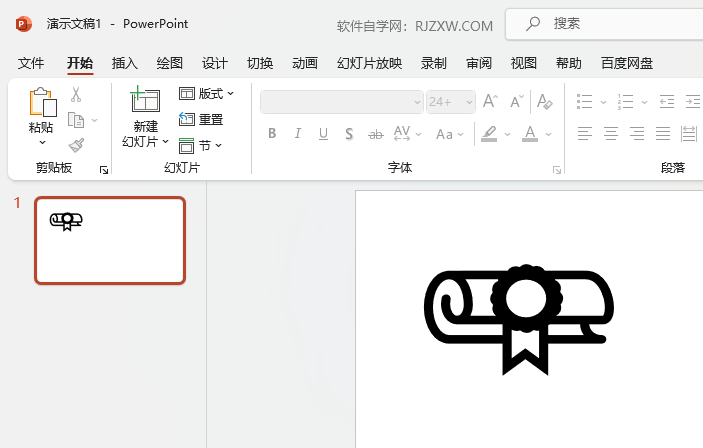Open the 幻灯片放映 tab
703x448 pixels.
tap(369, 63)
